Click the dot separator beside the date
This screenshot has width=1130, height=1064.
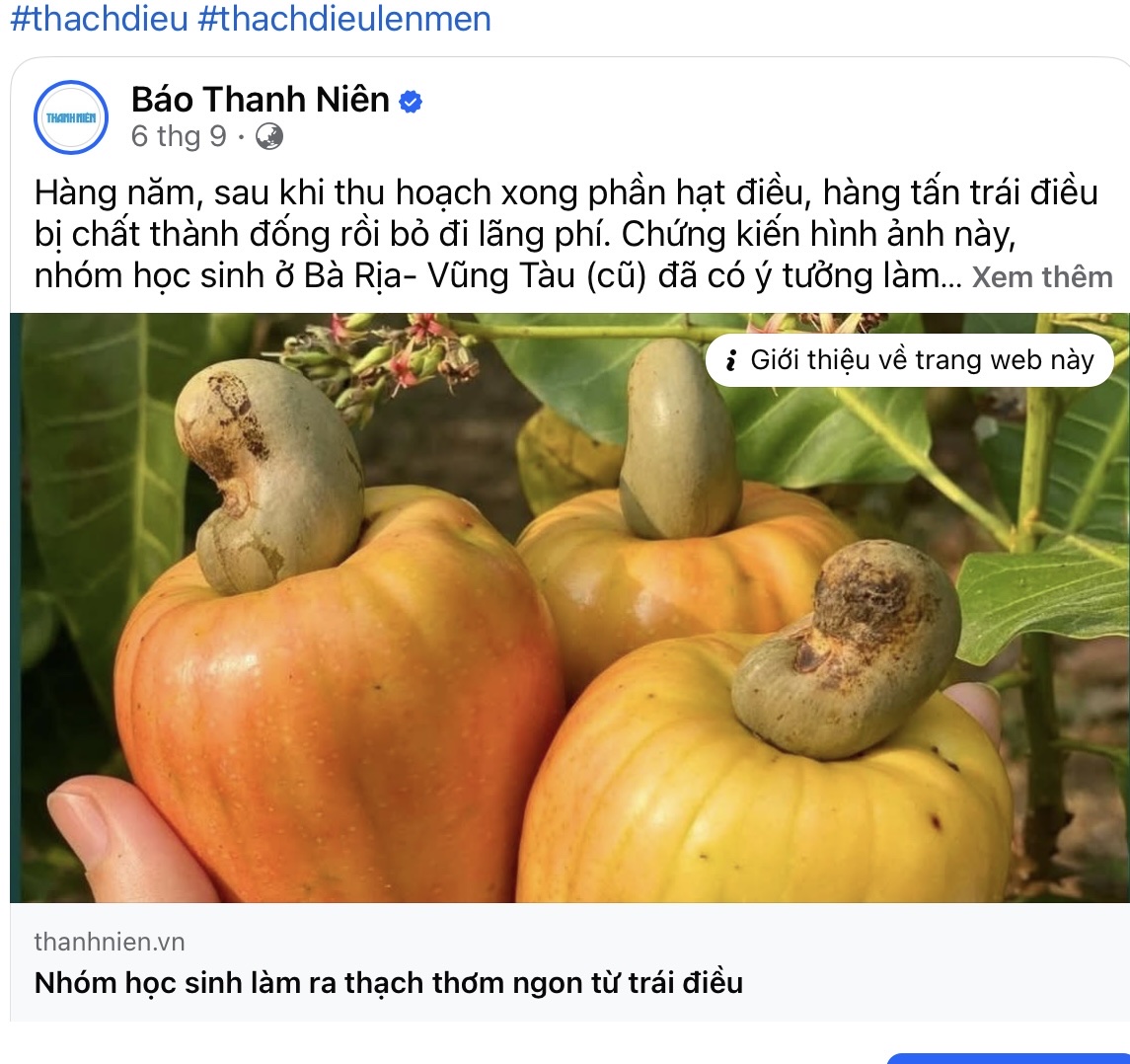[241, 136]
